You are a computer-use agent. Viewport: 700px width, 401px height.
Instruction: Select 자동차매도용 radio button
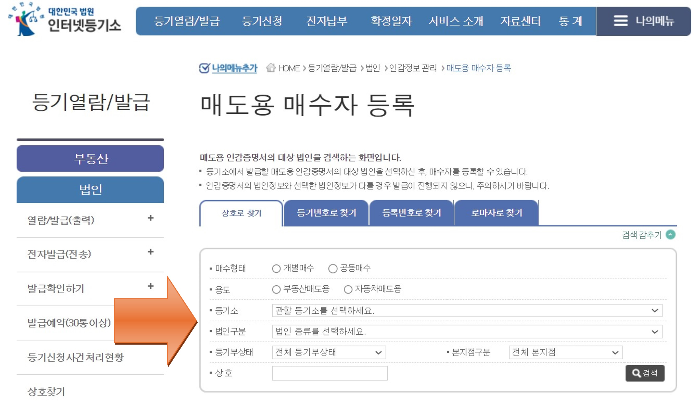point(348,289)
